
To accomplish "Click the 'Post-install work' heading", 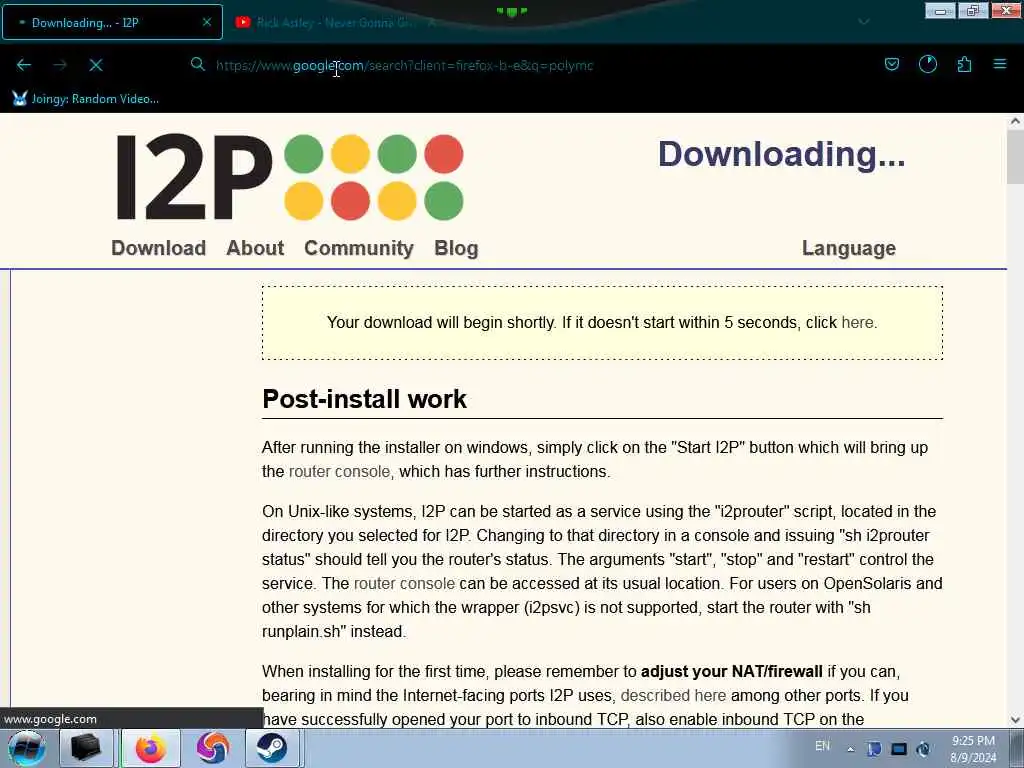I will pos(364,399).
